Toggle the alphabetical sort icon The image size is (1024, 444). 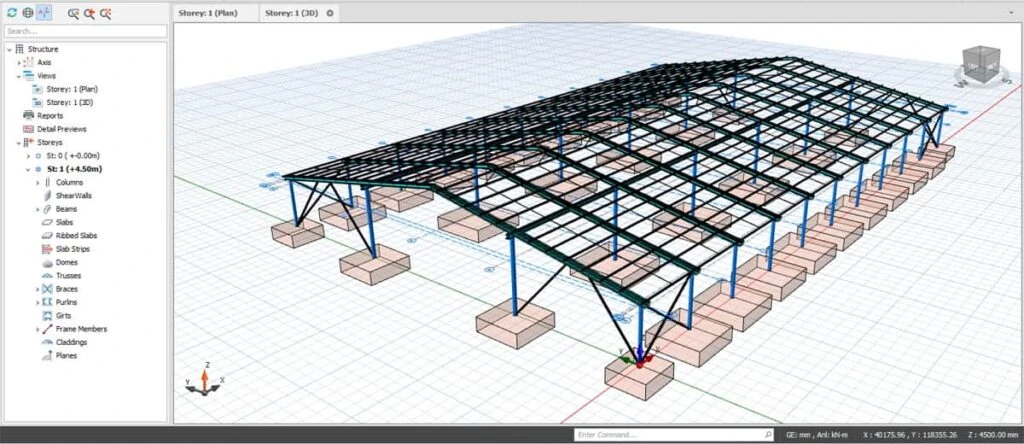coord(44,12)
